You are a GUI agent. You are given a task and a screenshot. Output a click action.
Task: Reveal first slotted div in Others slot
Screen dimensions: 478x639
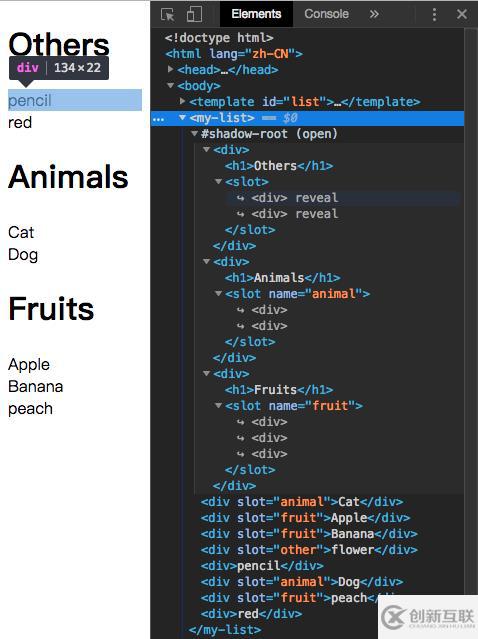click(316, 198)
